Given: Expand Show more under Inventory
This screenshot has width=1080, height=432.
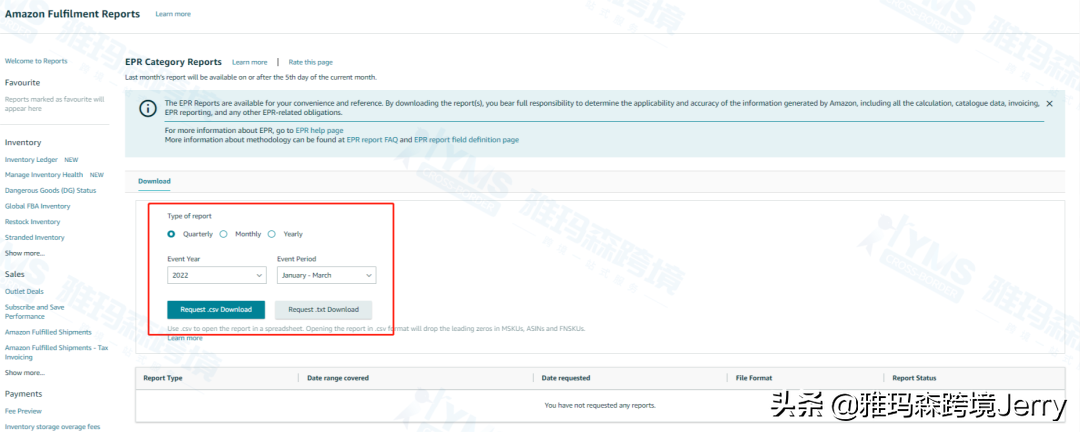Looking at the screenshot, I should pos(25,253).
